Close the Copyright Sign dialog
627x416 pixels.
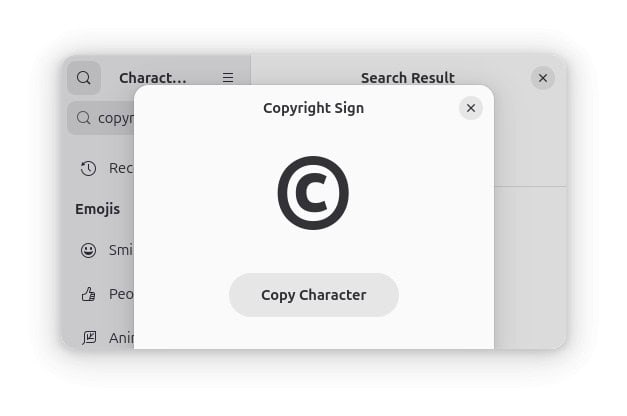(x=471, y=108)
